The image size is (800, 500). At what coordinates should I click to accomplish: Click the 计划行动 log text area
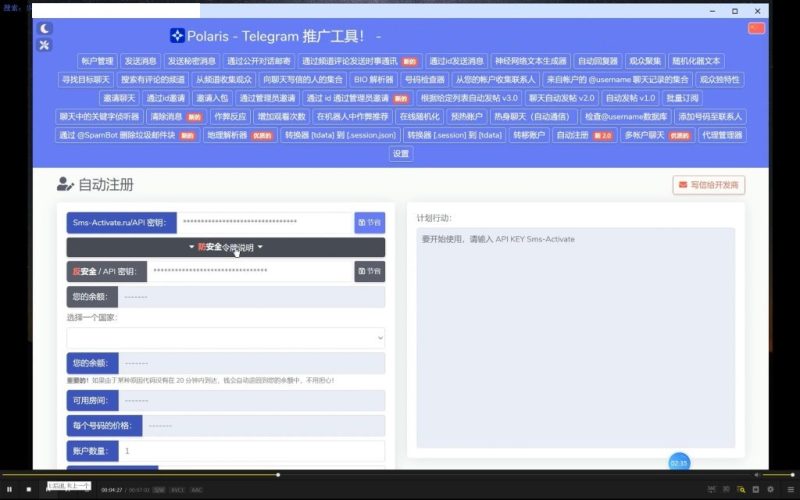tap(576, 338)
